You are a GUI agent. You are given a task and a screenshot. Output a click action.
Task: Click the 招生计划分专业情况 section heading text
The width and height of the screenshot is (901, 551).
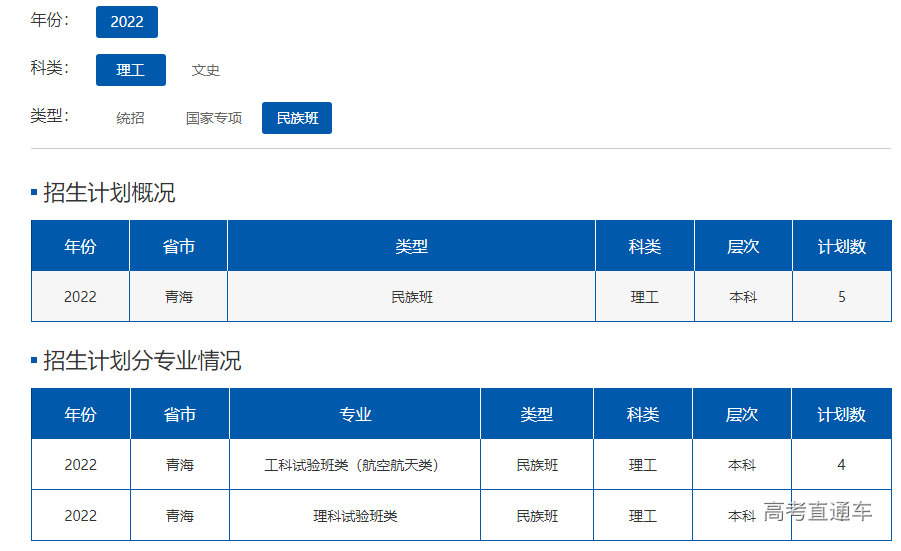coord(142,361)
